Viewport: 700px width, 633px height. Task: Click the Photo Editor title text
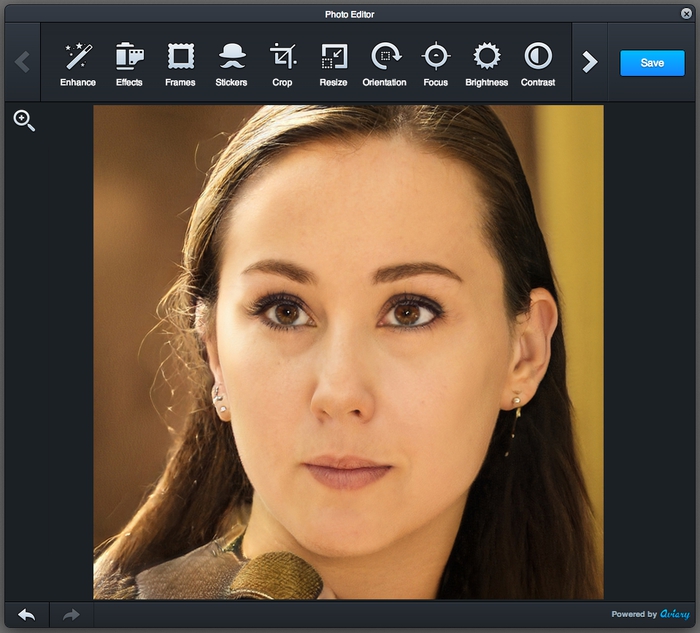click(350, 14)
